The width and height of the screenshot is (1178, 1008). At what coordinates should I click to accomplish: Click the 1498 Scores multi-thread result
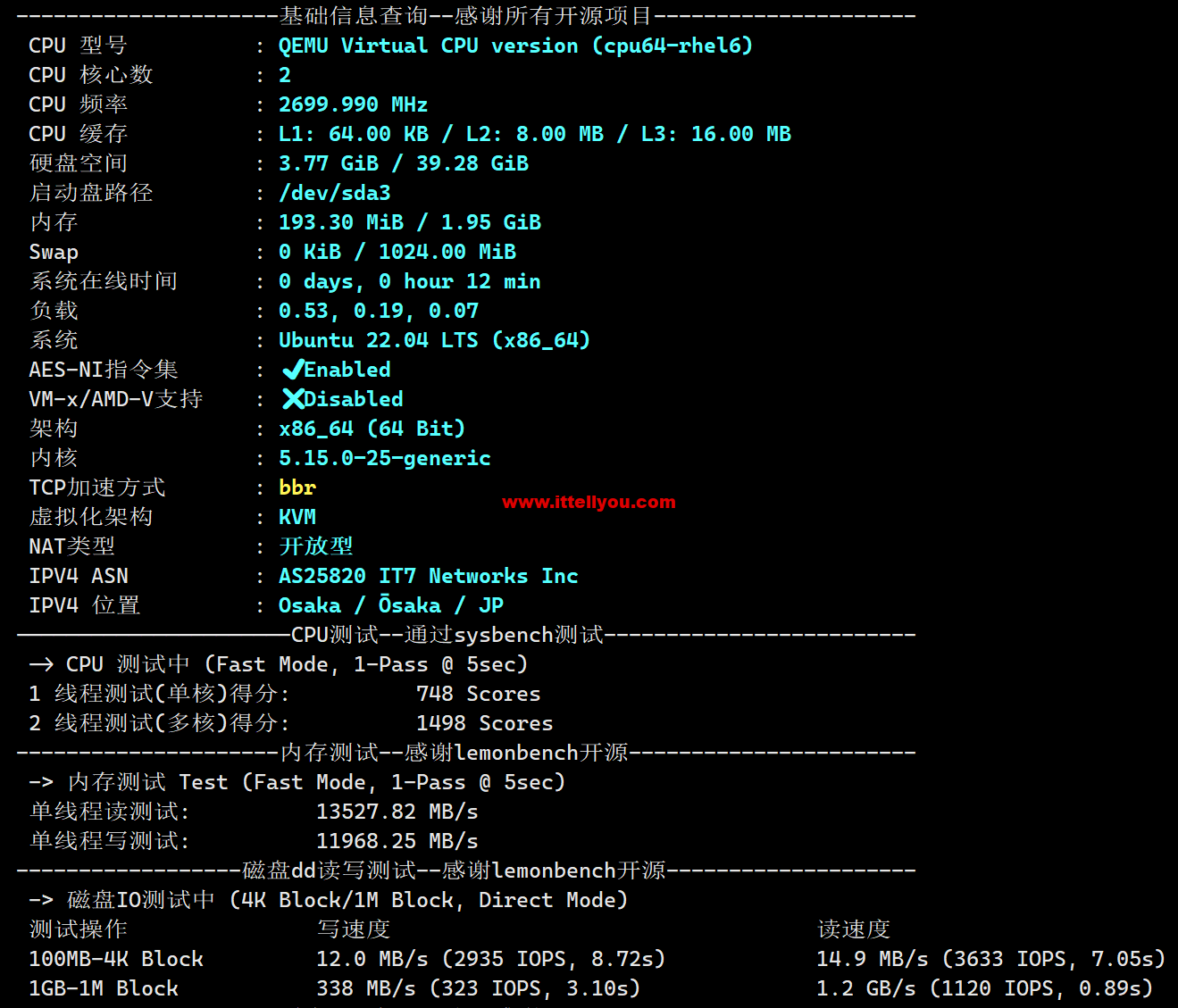click(485, 723)
